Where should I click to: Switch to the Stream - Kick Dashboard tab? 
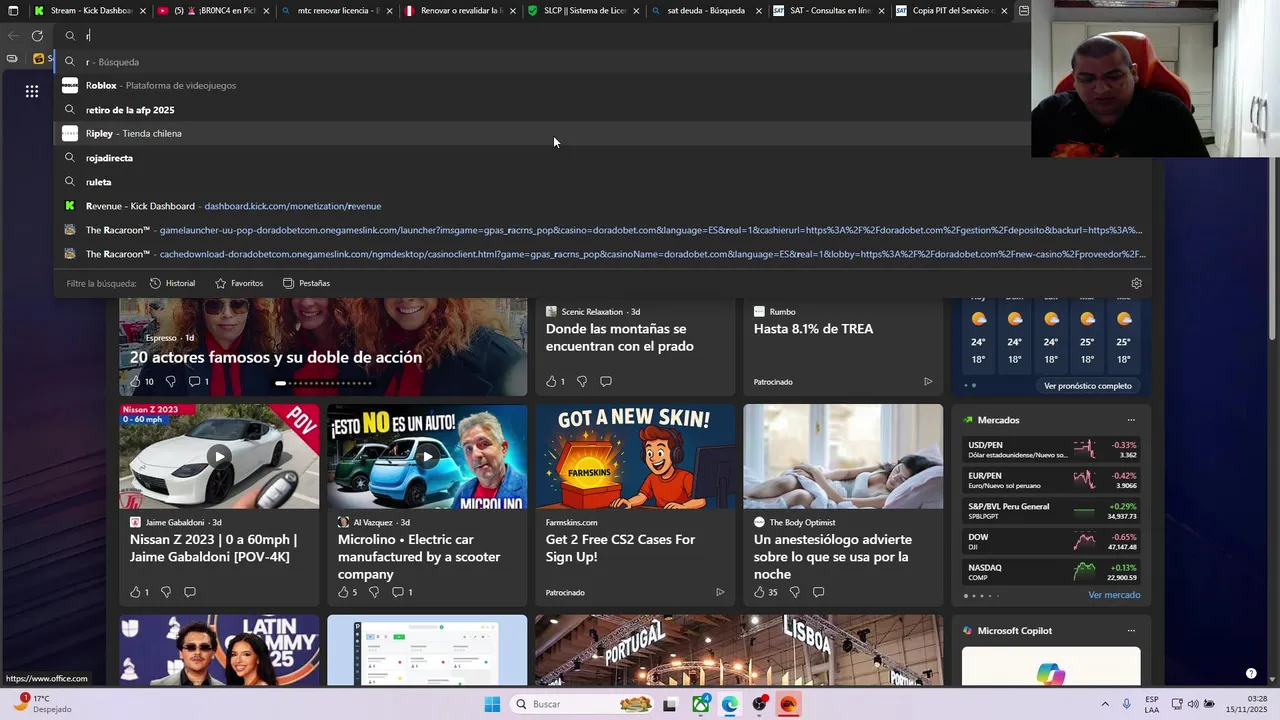[x=89, y=11]
